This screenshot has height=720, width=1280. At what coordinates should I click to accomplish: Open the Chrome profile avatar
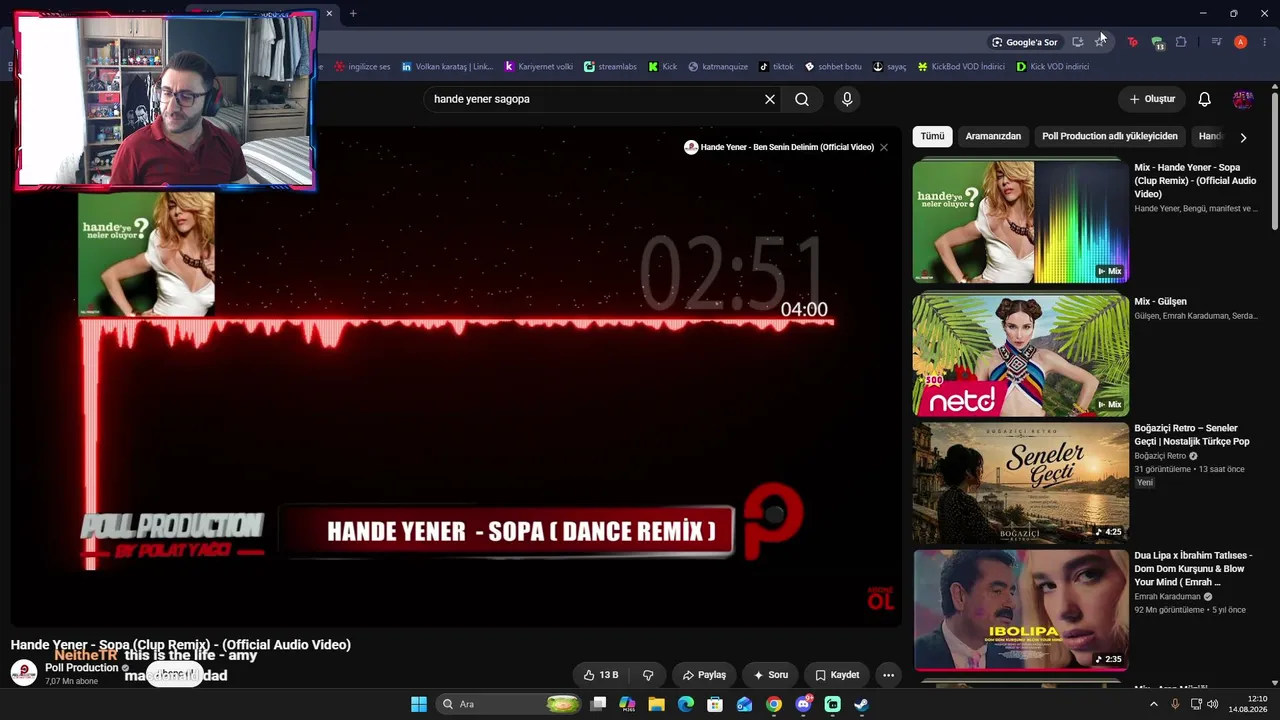pyautogui.click(x=1240, y=42)
